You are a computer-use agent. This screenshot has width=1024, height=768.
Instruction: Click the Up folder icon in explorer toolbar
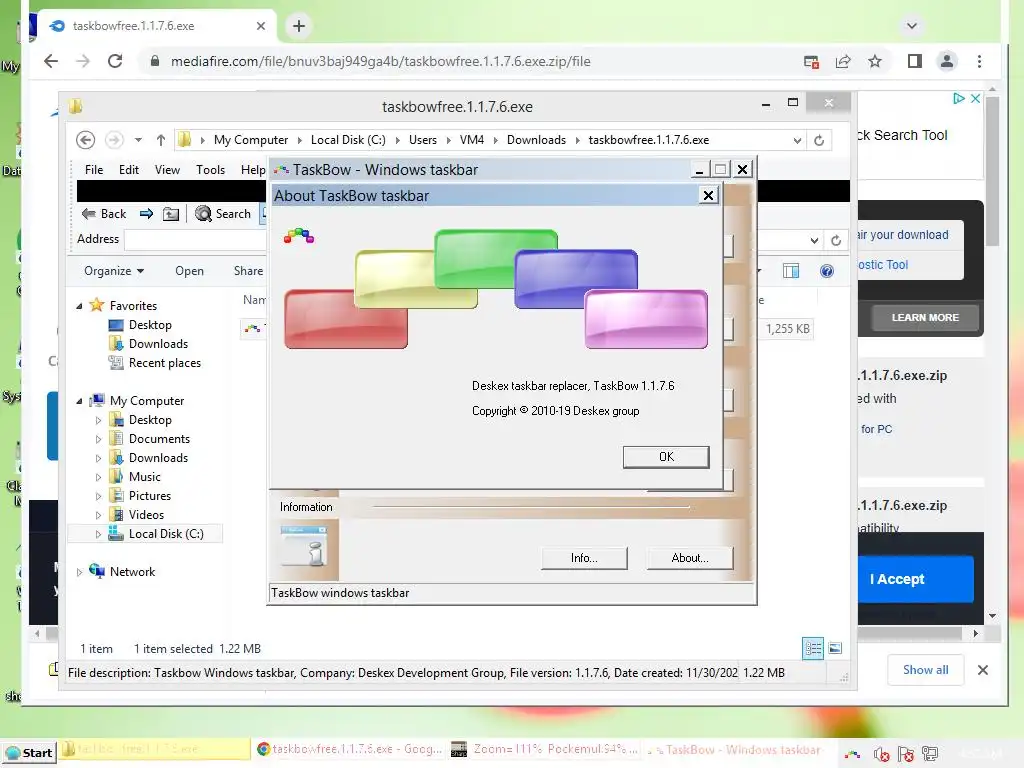pyautogui.click(x=170, y=214)
